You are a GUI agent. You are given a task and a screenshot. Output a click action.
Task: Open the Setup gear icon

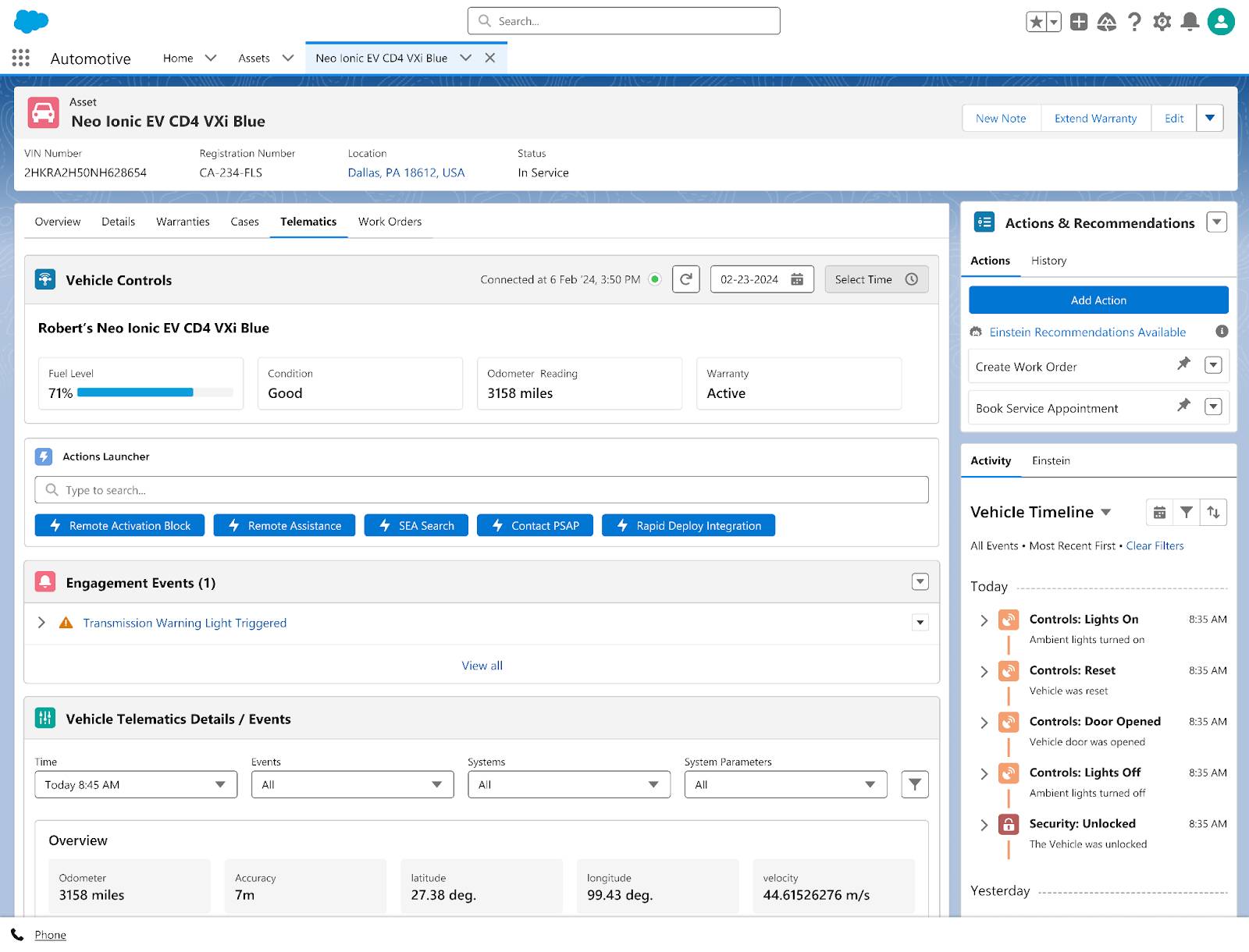[1162, 22]
